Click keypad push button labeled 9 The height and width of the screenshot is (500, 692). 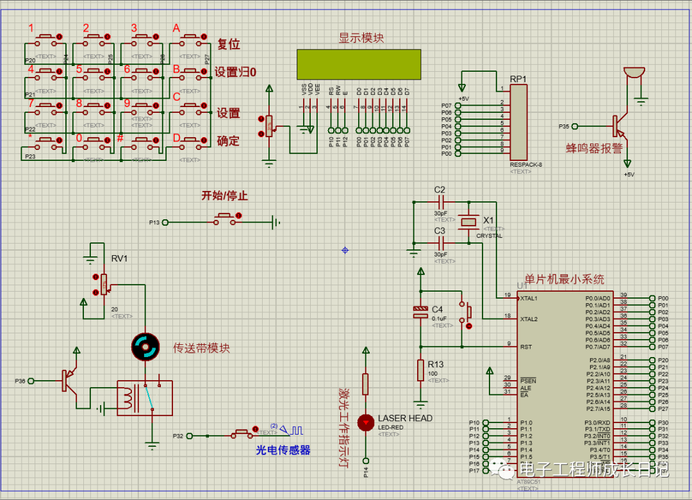(x=143, y=110)
